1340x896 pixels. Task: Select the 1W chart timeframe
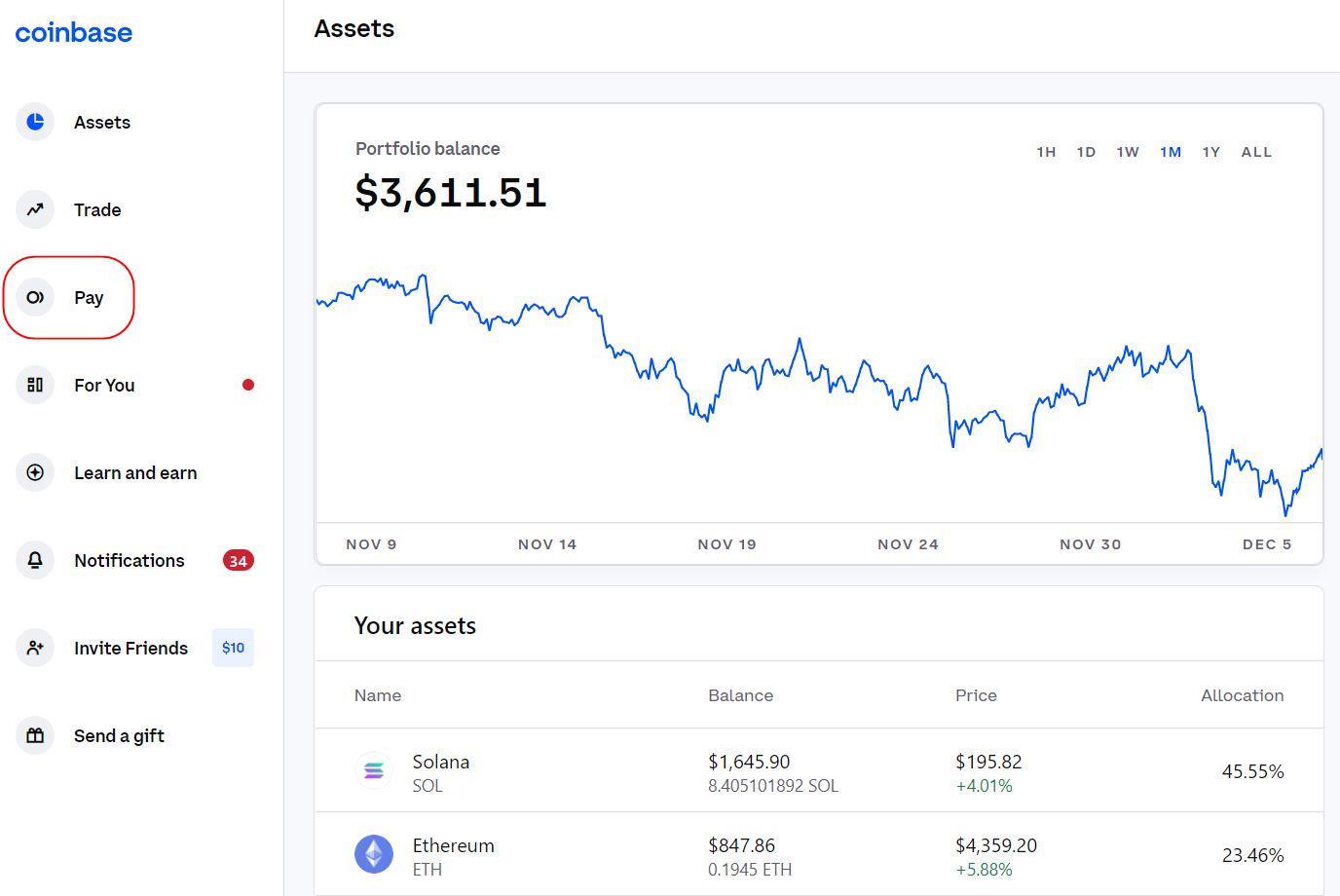coord(1128,152)
